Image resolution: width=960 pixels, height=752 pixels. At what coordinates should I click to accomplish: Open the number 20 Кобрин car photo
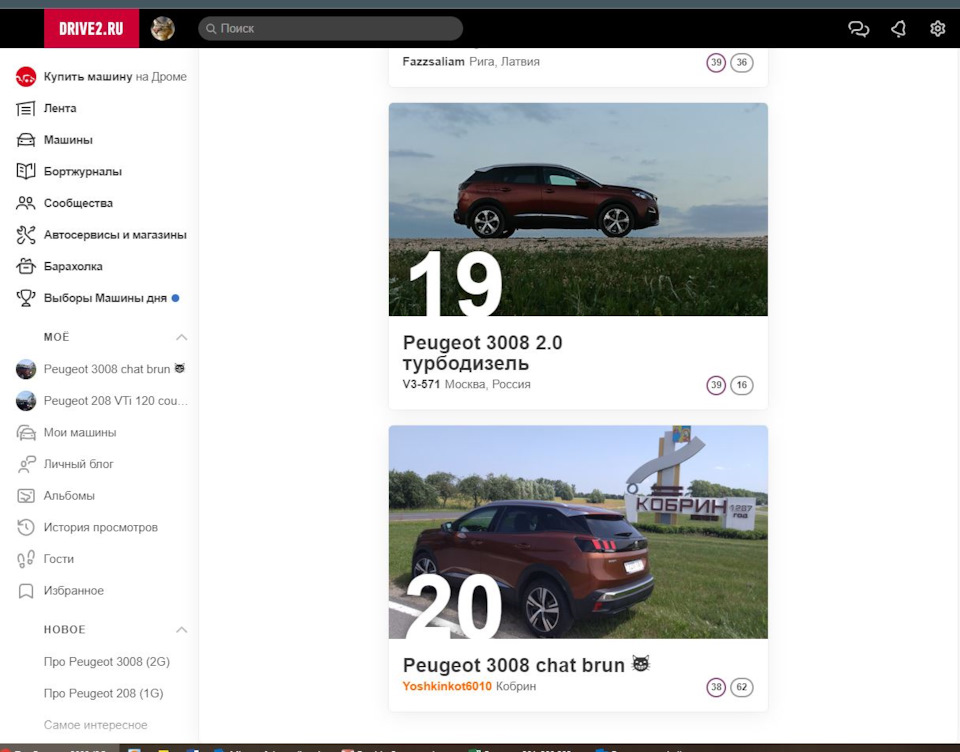578,532
